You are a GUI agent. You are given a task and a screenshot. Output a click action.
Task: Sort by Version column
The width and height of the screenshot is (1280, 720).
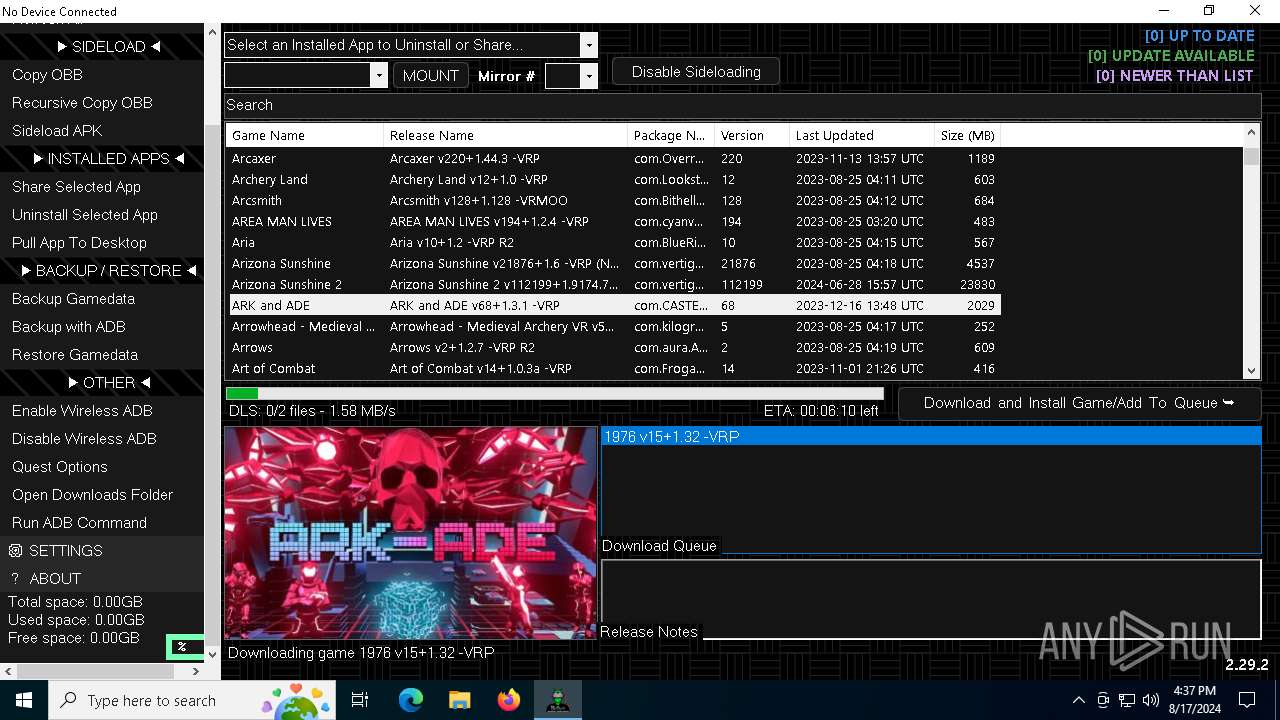tap(752, 135)
